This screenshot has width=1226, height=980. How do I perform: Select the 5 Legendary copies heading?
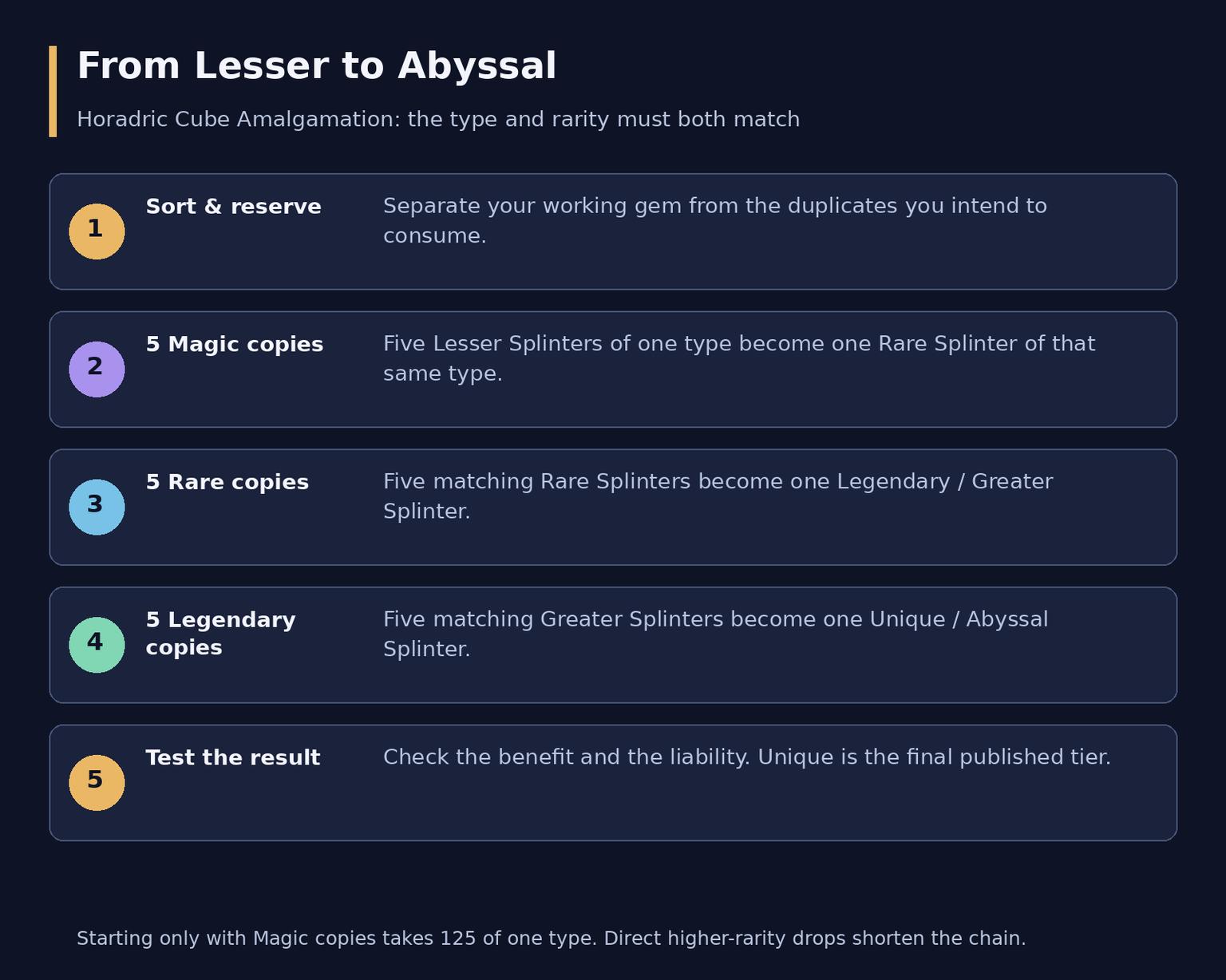220,634
